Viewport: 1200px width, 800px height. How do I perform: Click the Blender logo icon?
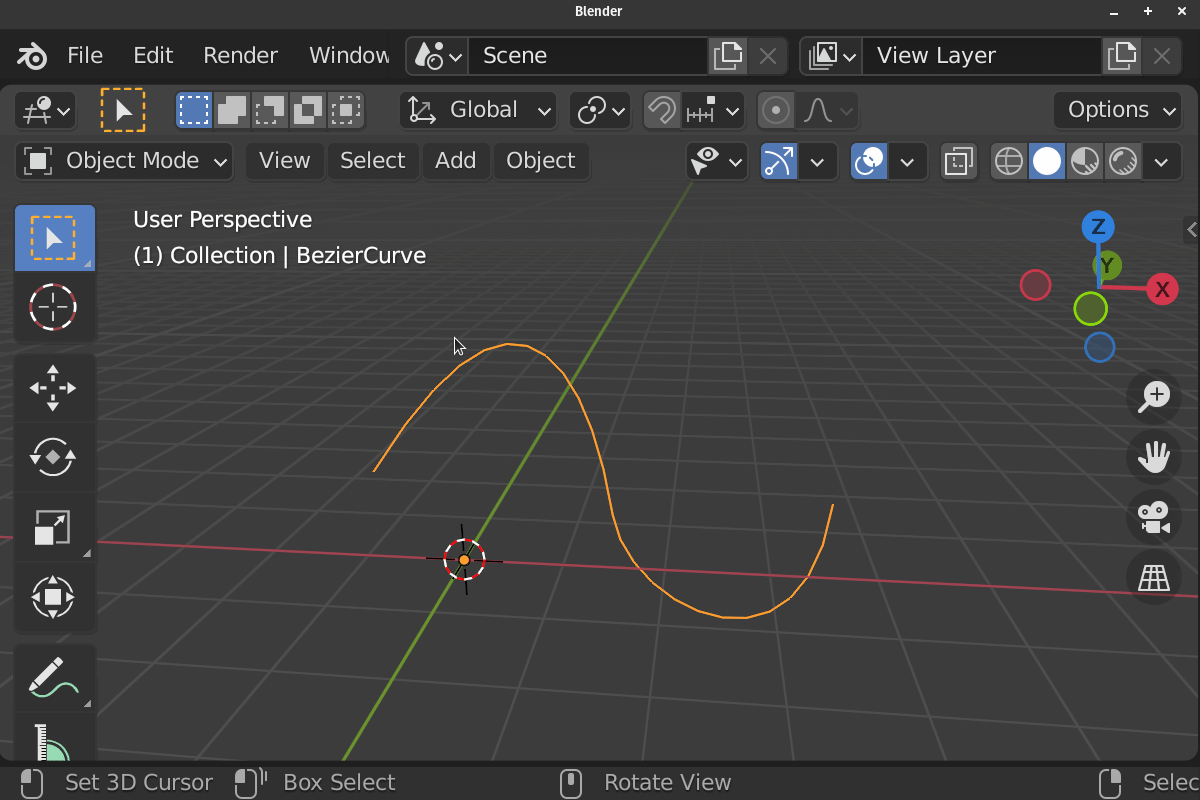(x=32, y=56)
